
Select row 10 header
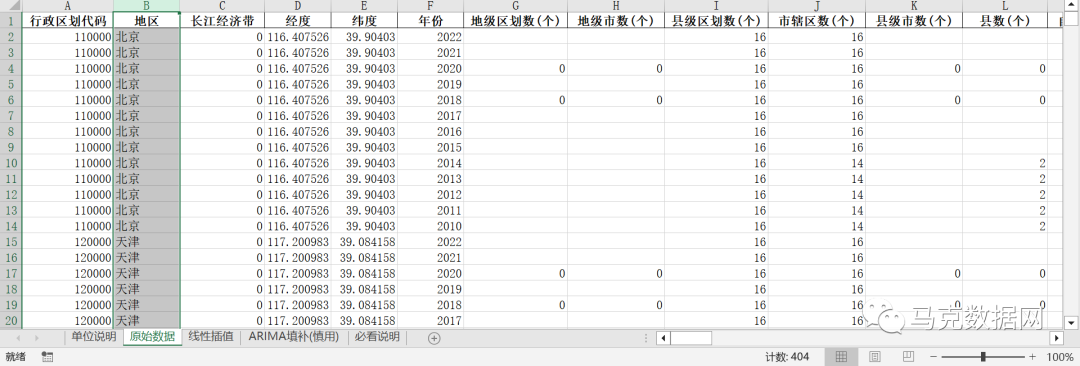coord(11,163)
